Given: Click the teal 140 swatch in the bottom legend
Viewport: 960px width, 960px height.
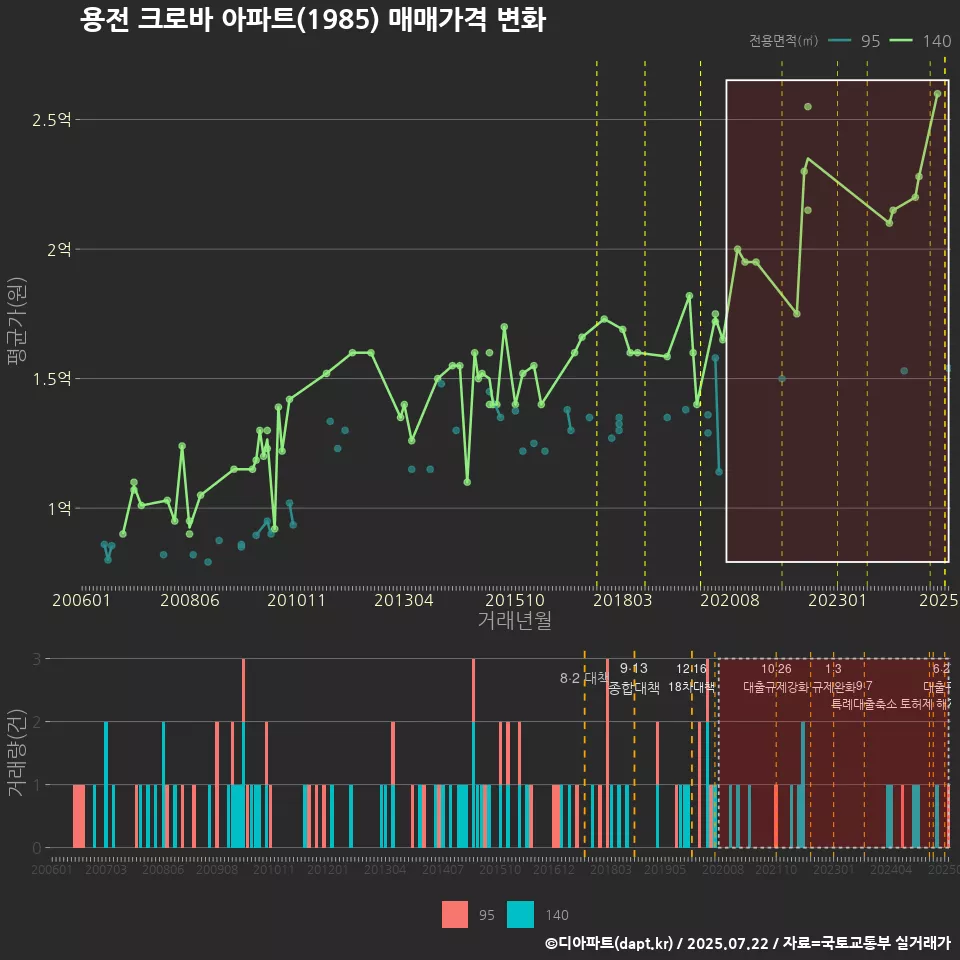Looking at the screenshot, I should pos(520,915).
